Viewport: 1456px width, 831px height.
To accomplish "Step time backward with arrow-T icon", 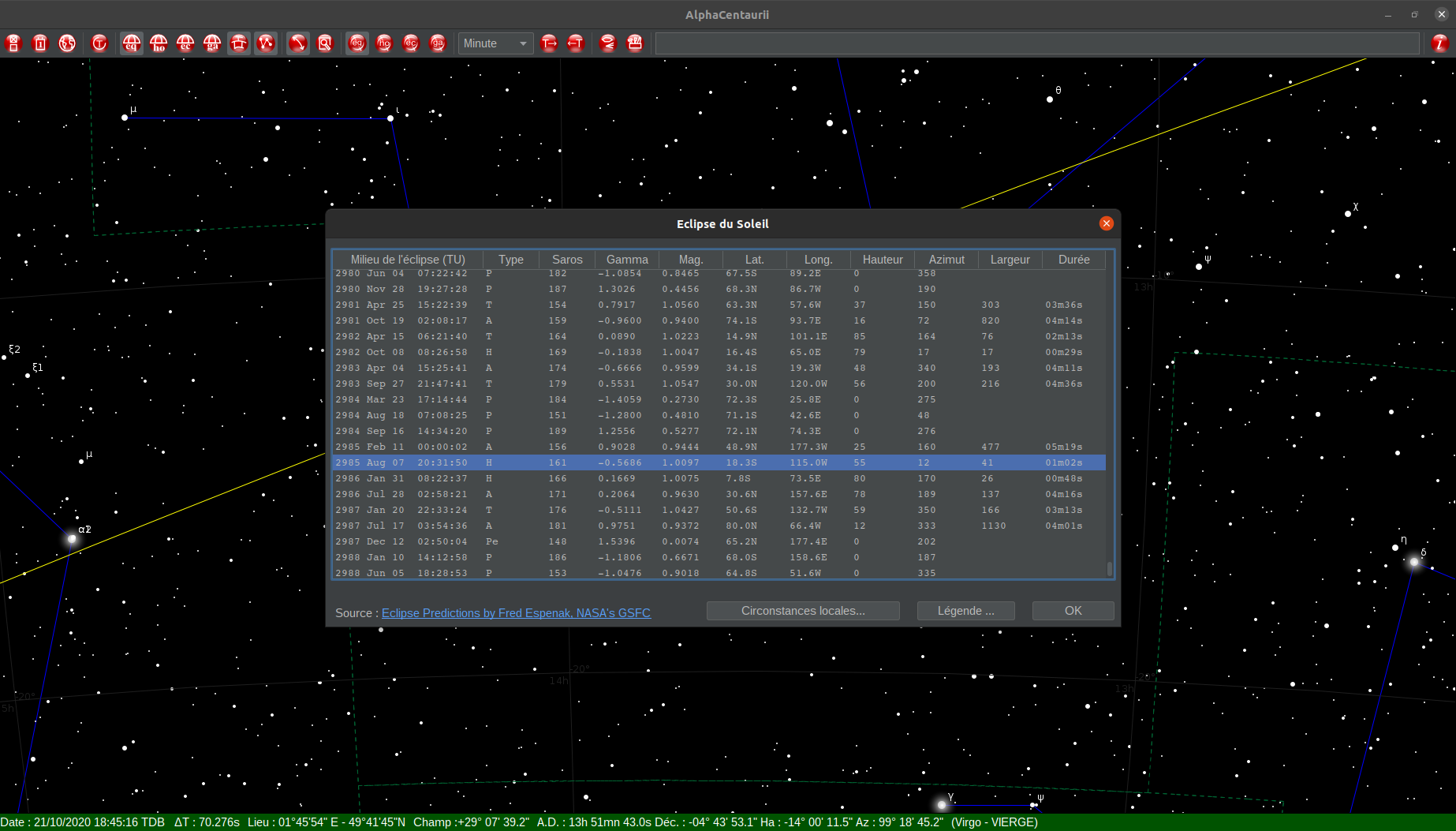I will pyautogui.click(x=576, y=43).
